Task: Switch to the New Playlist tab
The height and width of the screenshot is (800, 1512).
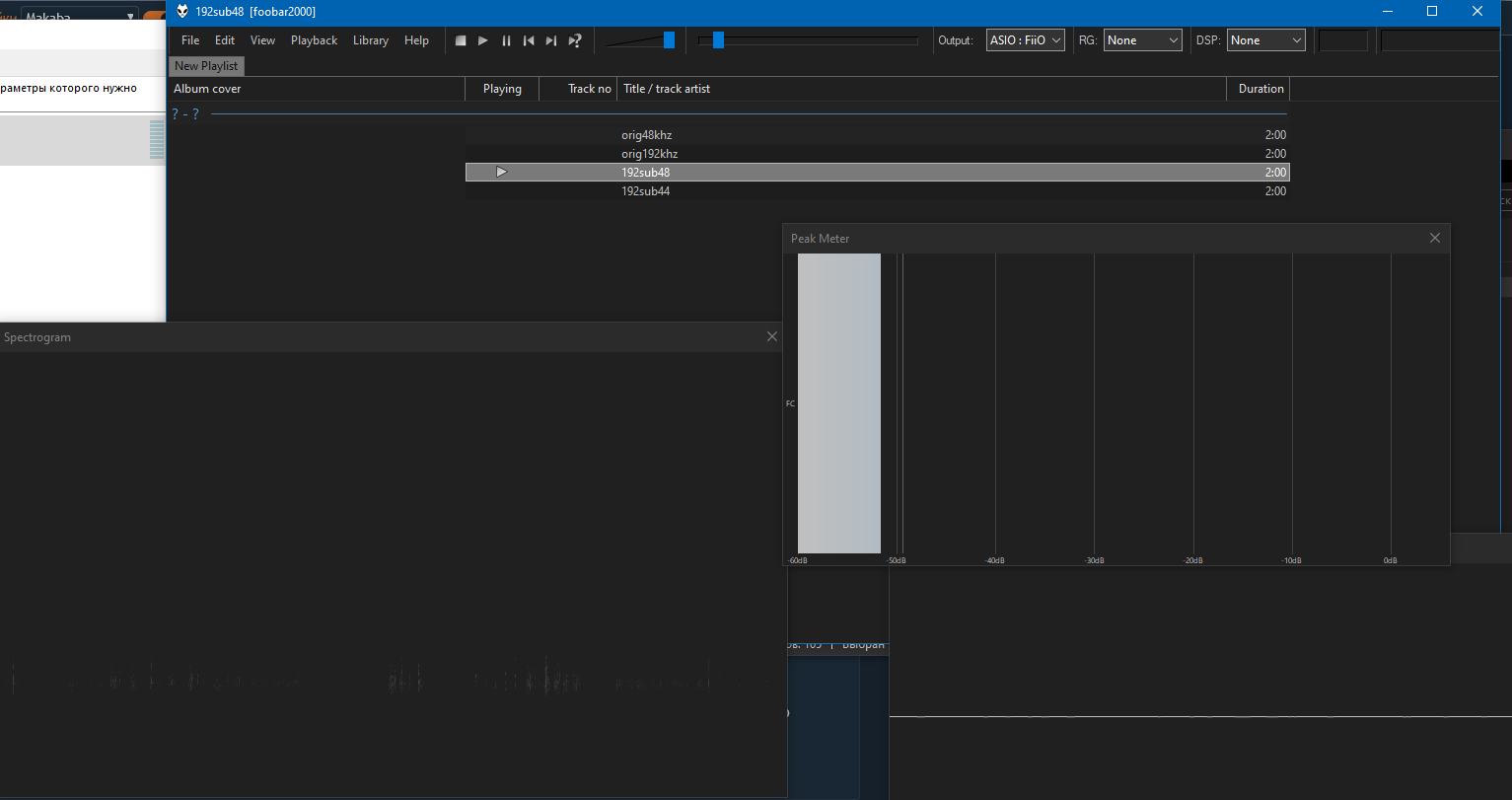Action: 206,66
